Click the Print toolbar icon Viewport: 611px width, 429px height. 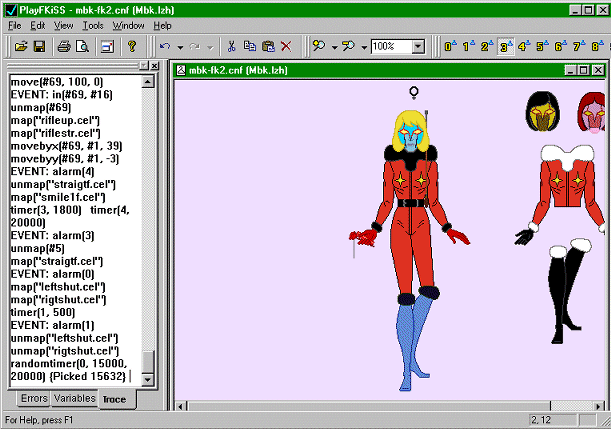click(63, 46)
